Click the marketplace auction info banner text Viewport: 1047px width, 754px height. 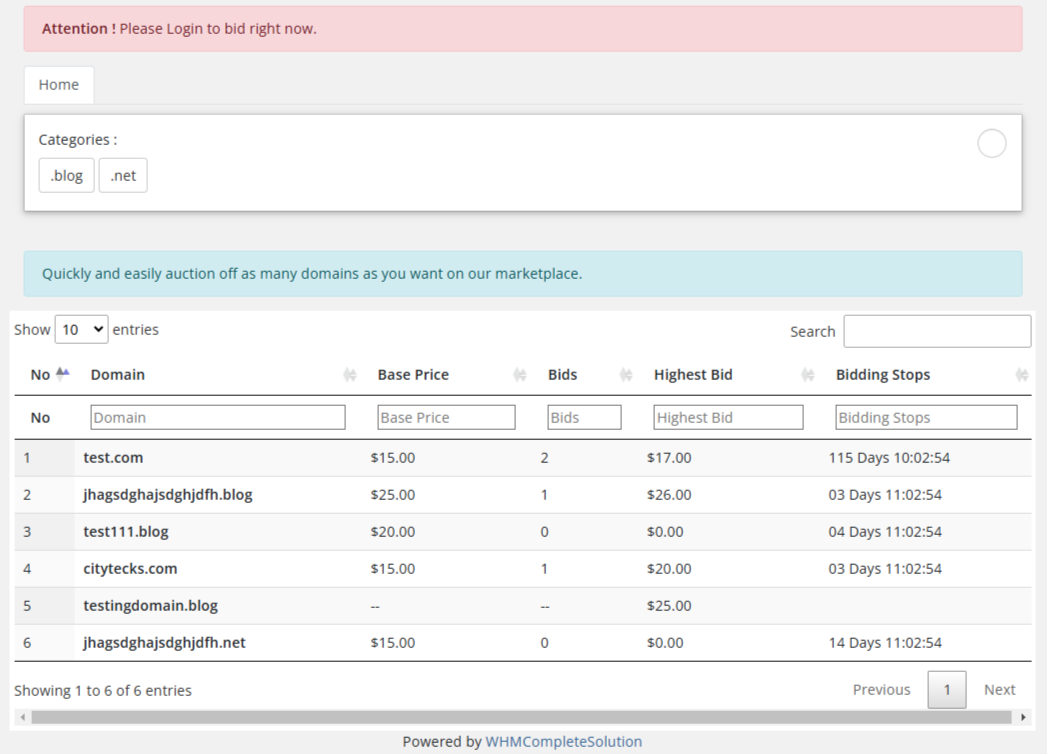pos(312,274)
